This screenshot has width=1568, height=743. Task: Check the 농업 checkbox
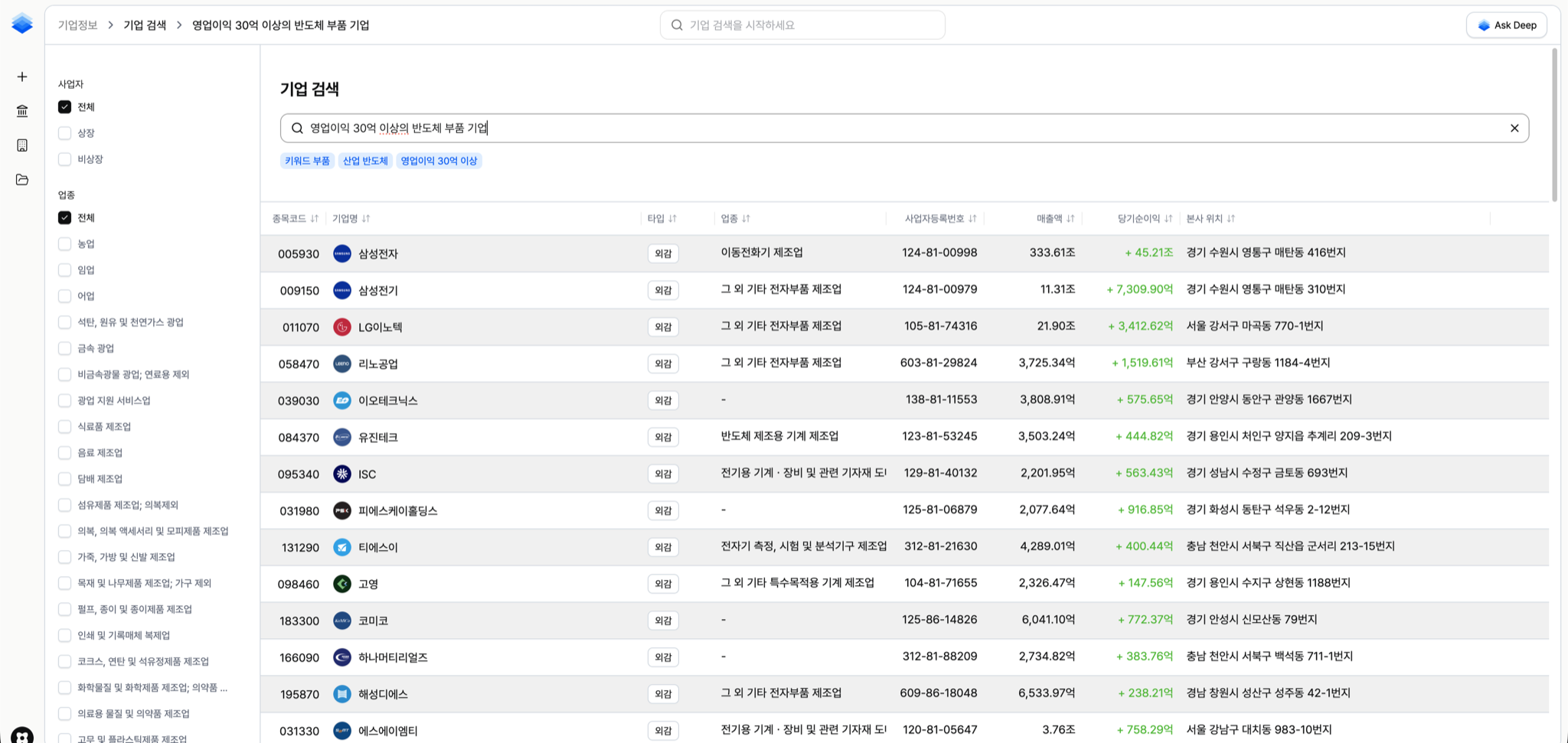pyautogui.click(x=65, y=244)
